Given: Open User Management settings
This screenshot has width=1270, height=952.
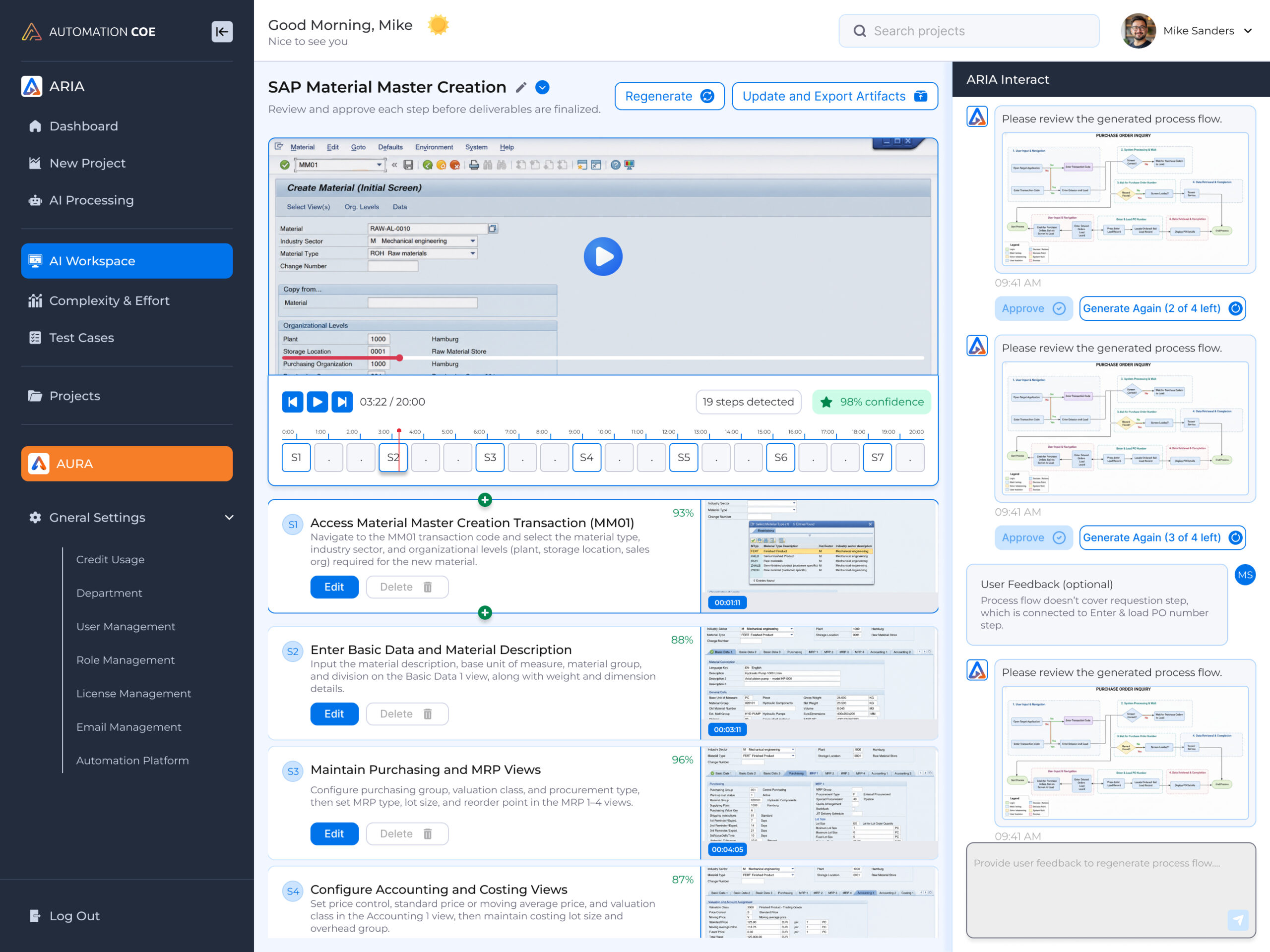Looking at the screenshot, I should (126, 627).
